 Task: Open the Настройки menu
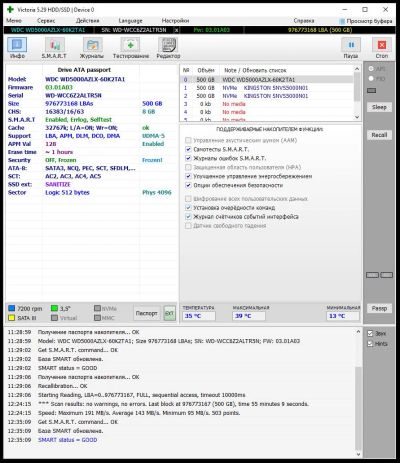[x=175, y=21]
